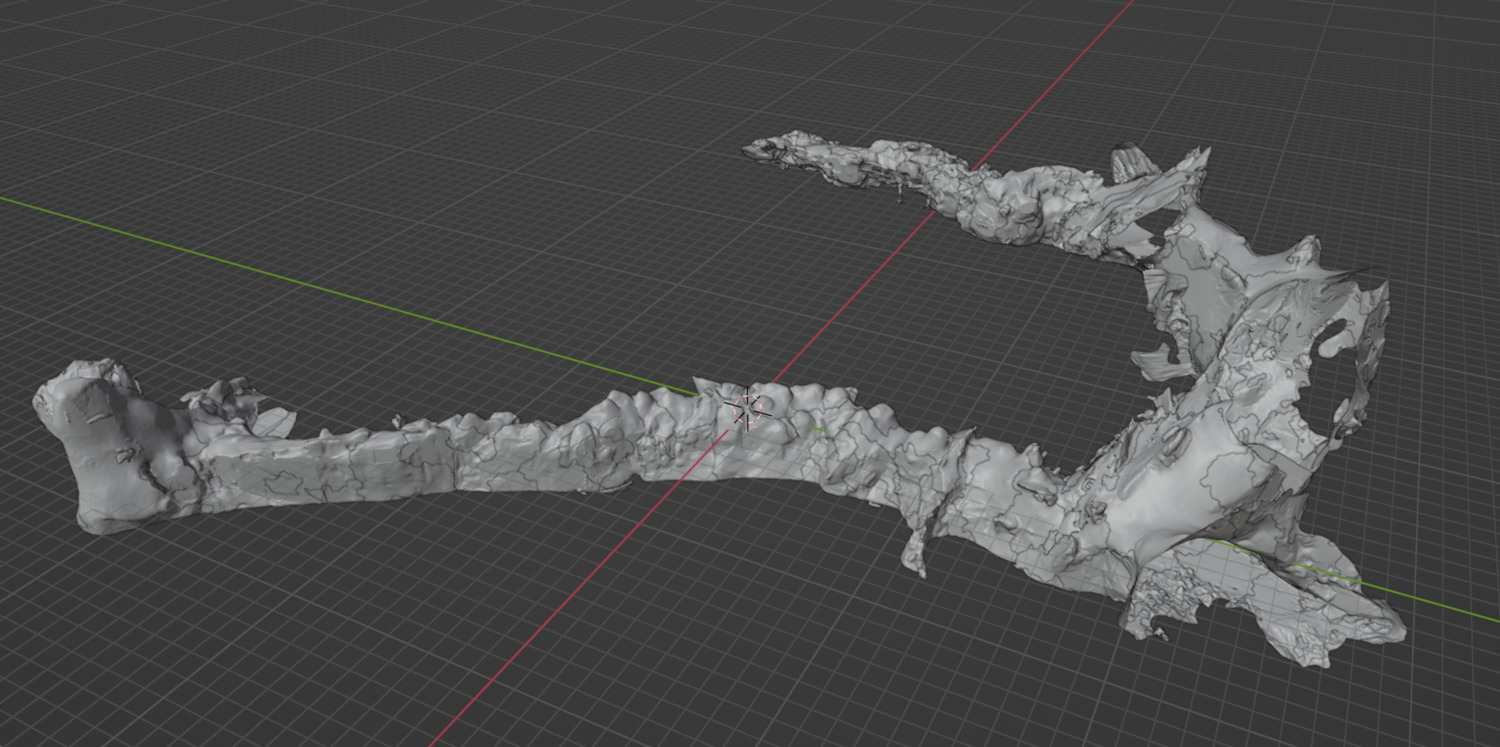Click the 3D cursor at the scene origin
Viewport: 1500px width, 747px height.
(746, 408)
